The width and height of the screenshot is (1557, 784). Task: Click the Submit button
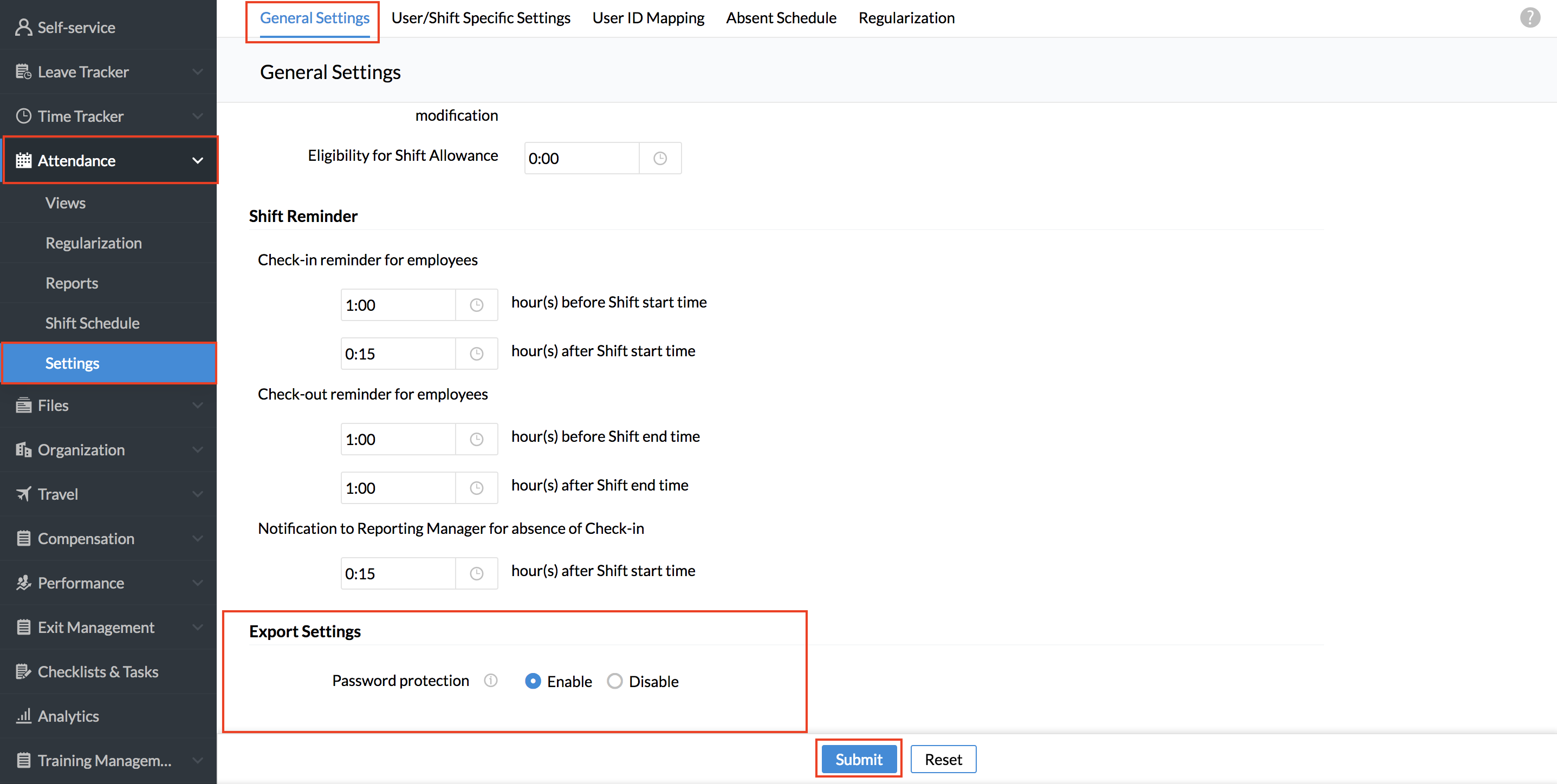pos(858,759)
